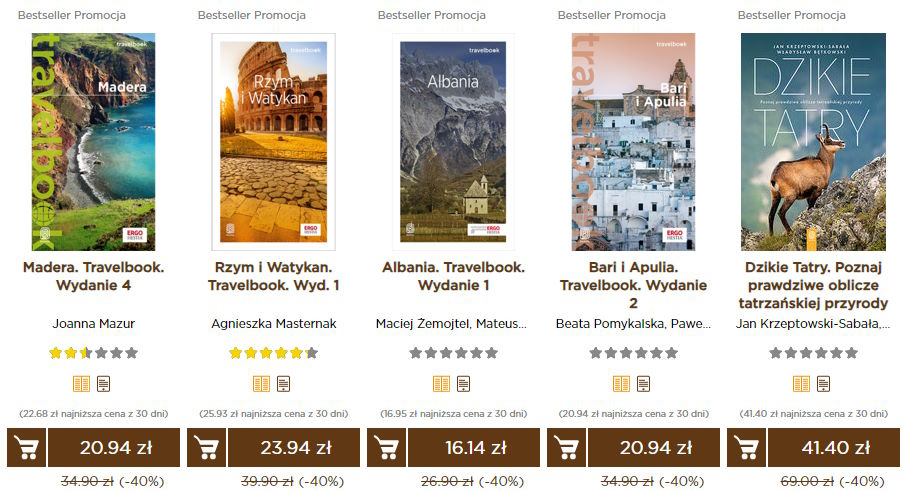Viewport: 904px width, 491px height.
Task: Open the Albania Travelbook Wydanie 1 title link
Action: click(x=453, y=276)
